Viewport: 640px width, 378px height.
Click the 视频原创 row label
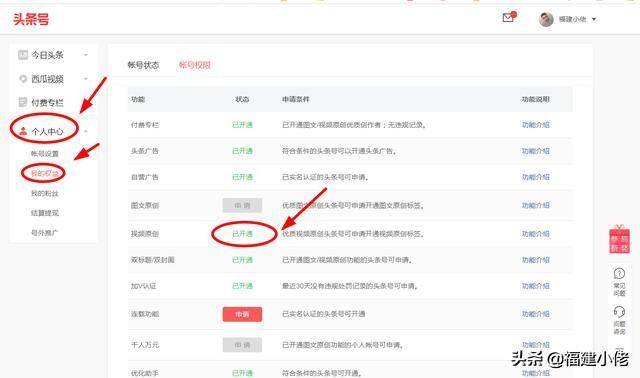[x=145, y=234]
